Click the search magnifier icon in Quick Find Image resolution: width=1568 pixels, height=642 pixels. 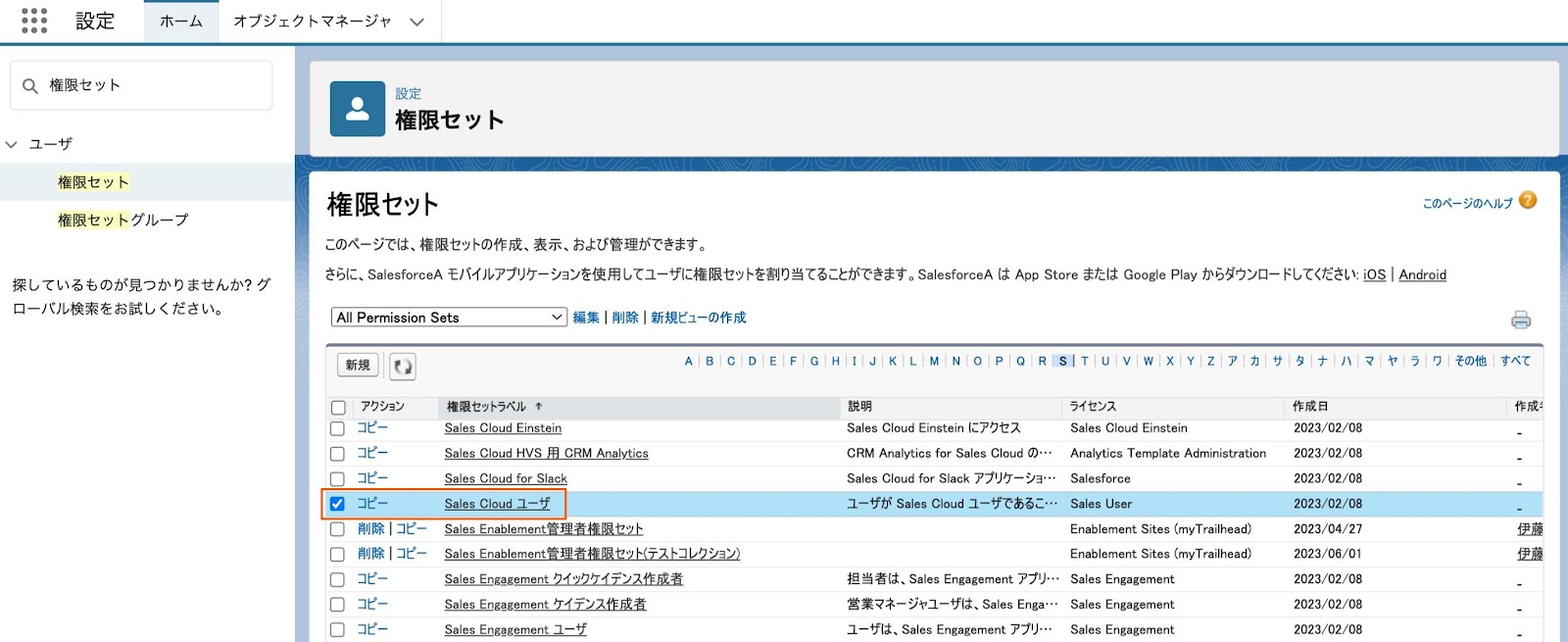pos(30,86)
